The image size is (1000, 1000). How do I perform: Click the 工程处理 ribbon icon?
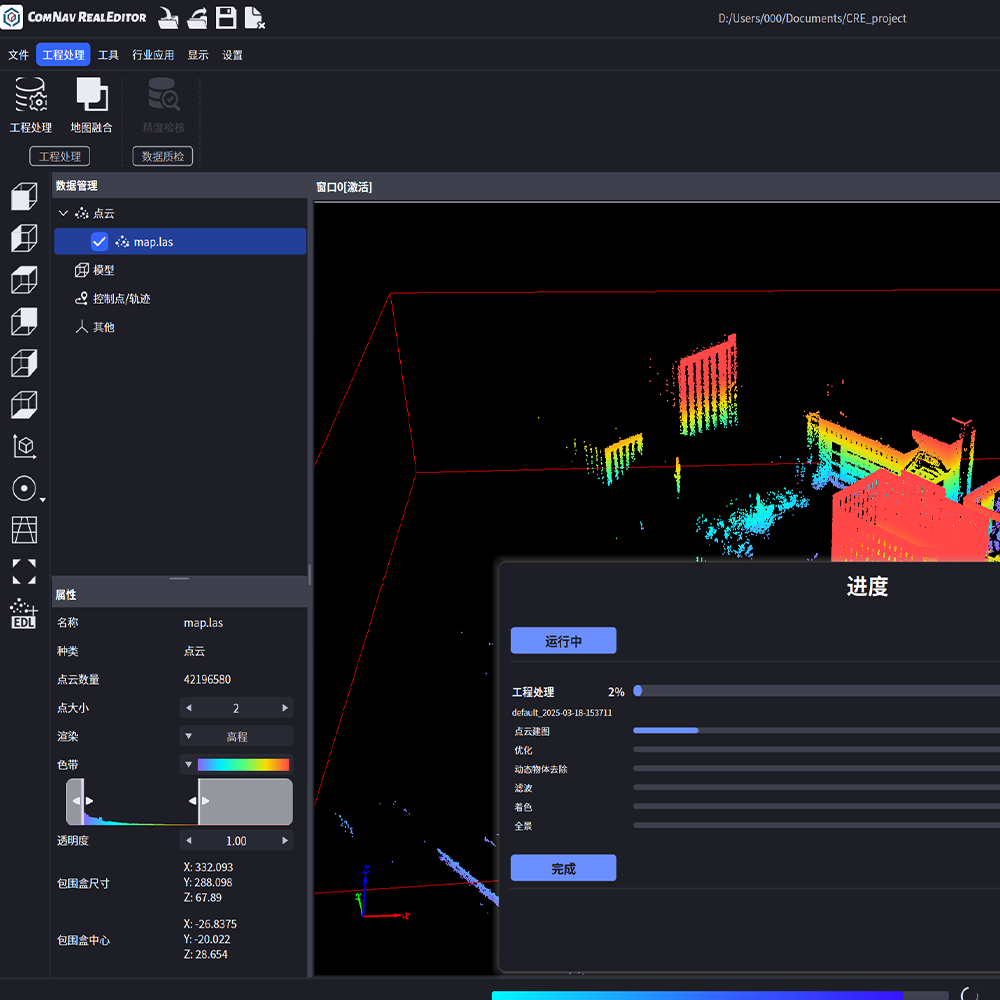click(x=30, y=96)
